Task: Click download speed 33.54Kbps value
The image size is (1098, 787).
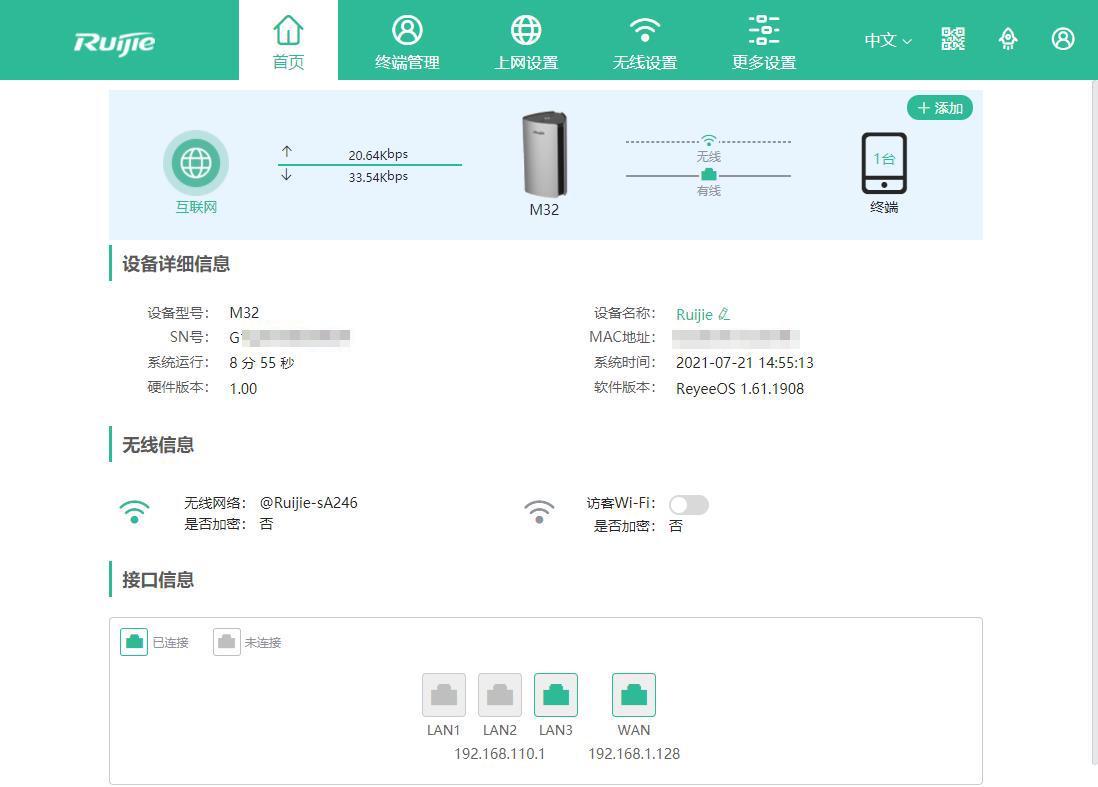Action: point(378,176)
